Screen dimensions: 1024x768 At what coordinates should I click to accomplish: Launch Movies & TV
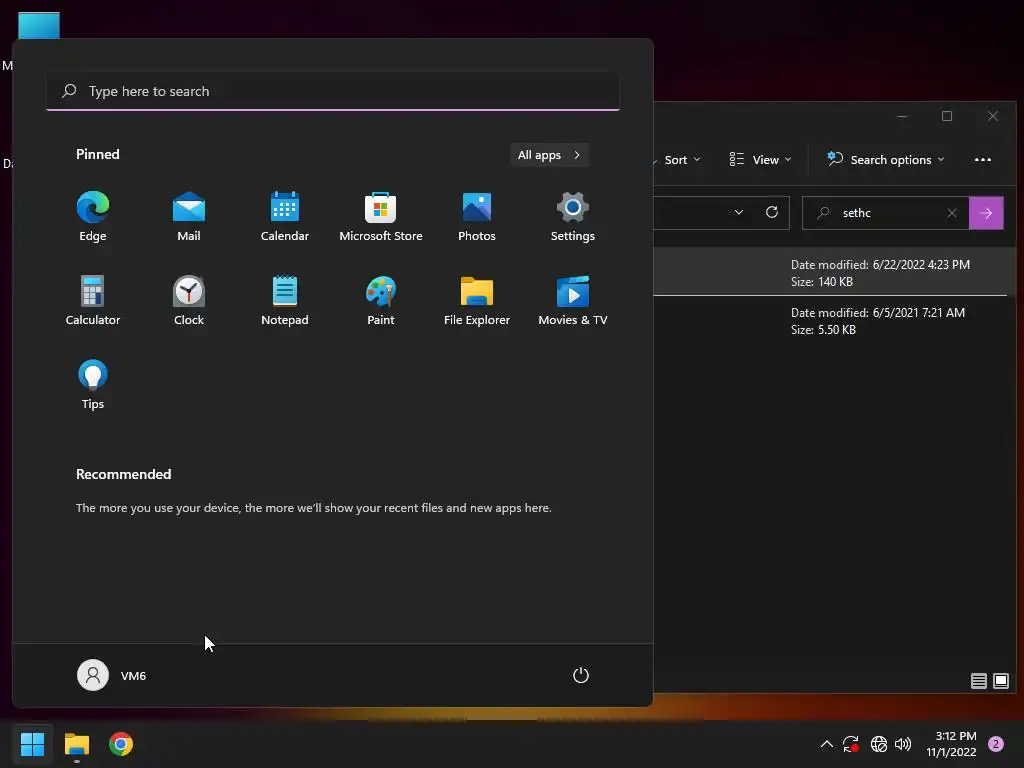[x=573, y=300]
